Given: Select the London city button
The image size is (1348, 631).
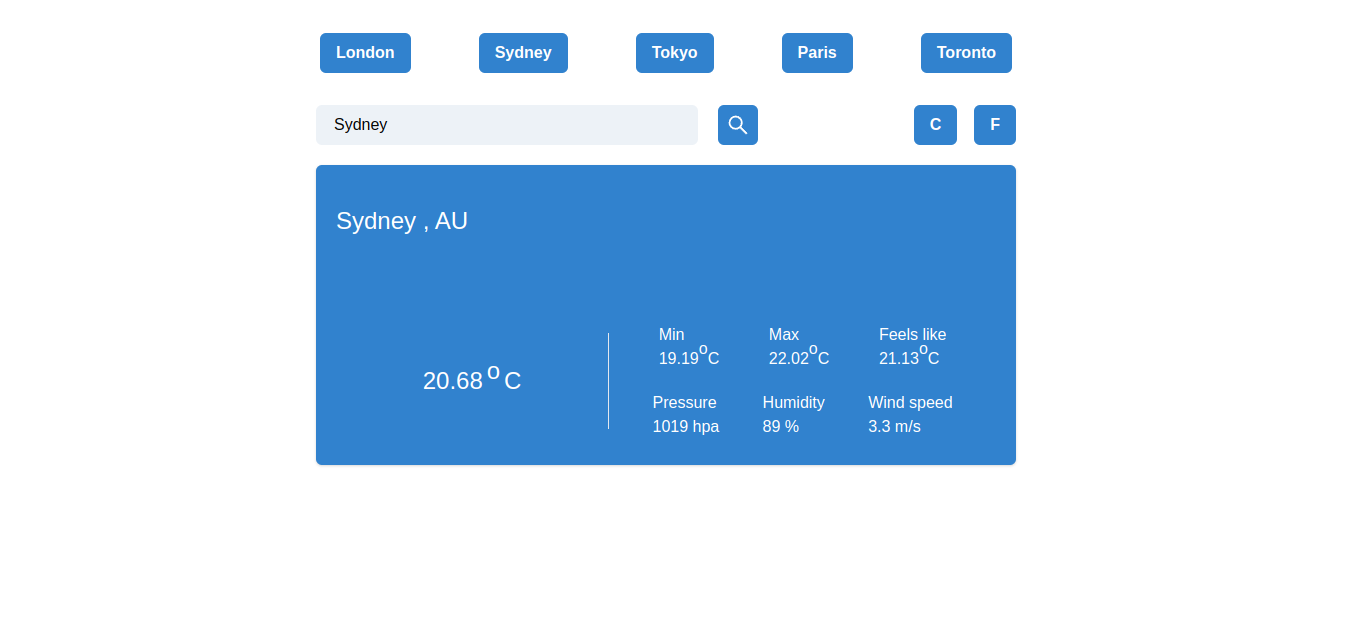Looking at the screenshot, I should click(365, 53).
